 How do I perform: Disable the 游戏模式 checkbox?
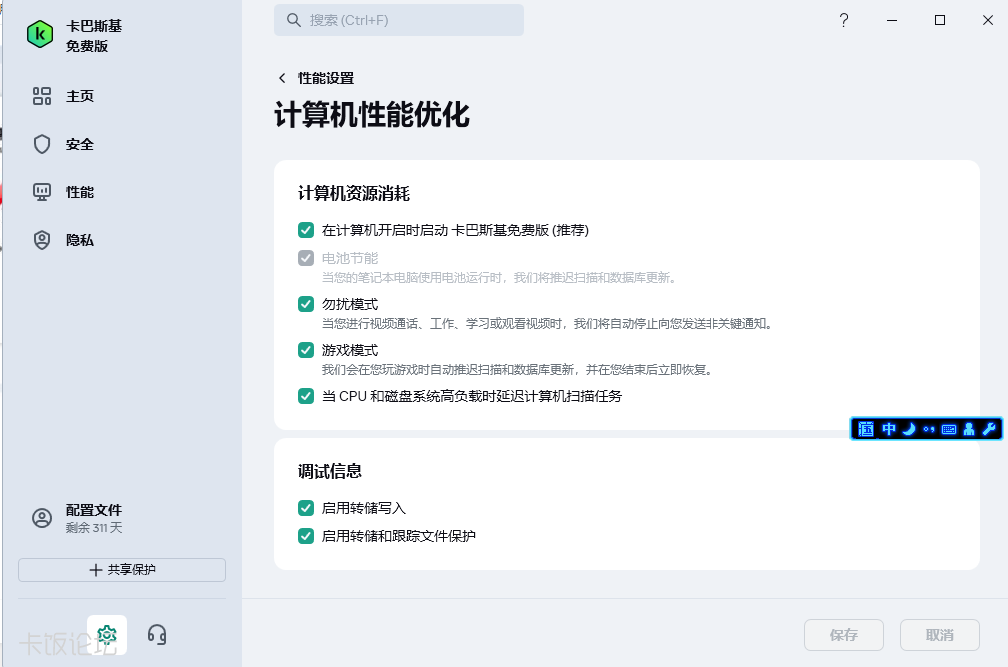coord(306,350)
